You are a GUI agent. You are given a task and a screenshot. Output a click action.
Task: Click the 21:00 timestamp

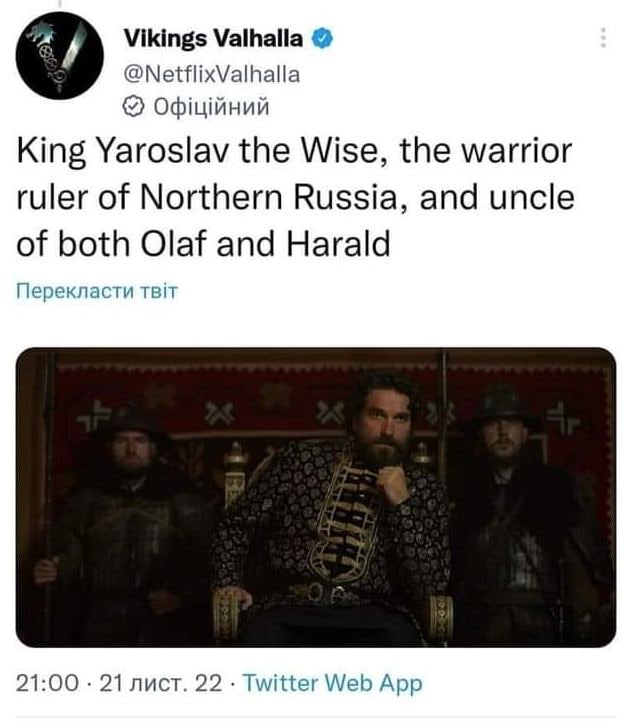(48, 684)
